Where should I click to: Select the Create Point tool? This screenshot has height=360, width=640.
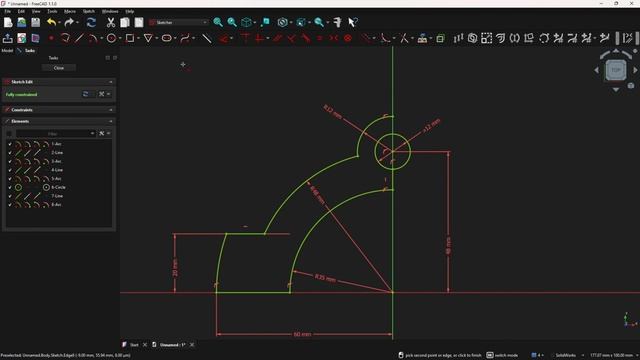tap(51, 38)
